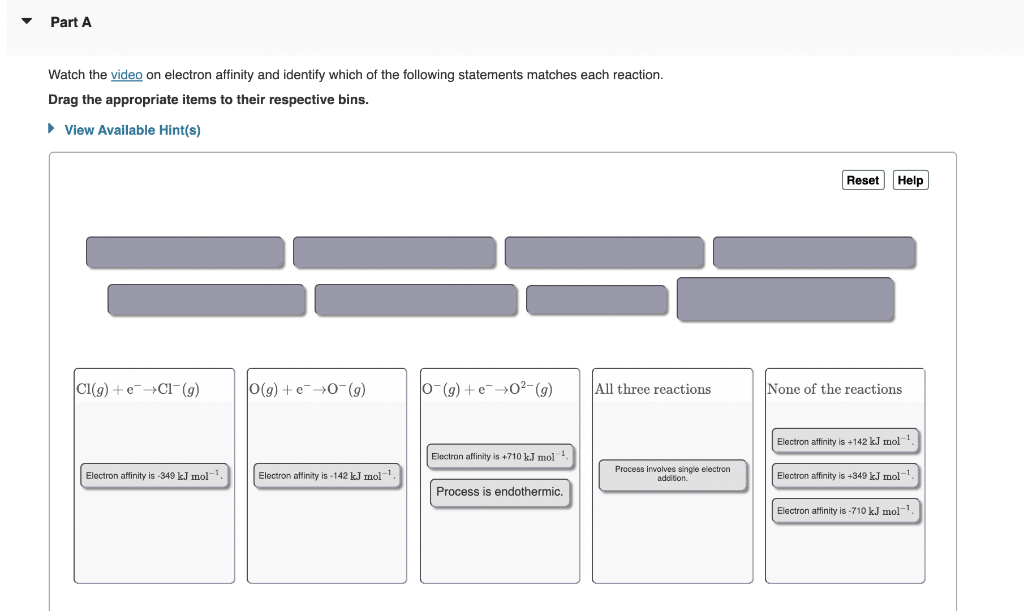
Task: Expand View Available Hint(s) triangle
Action: click(x=52, y=129)
